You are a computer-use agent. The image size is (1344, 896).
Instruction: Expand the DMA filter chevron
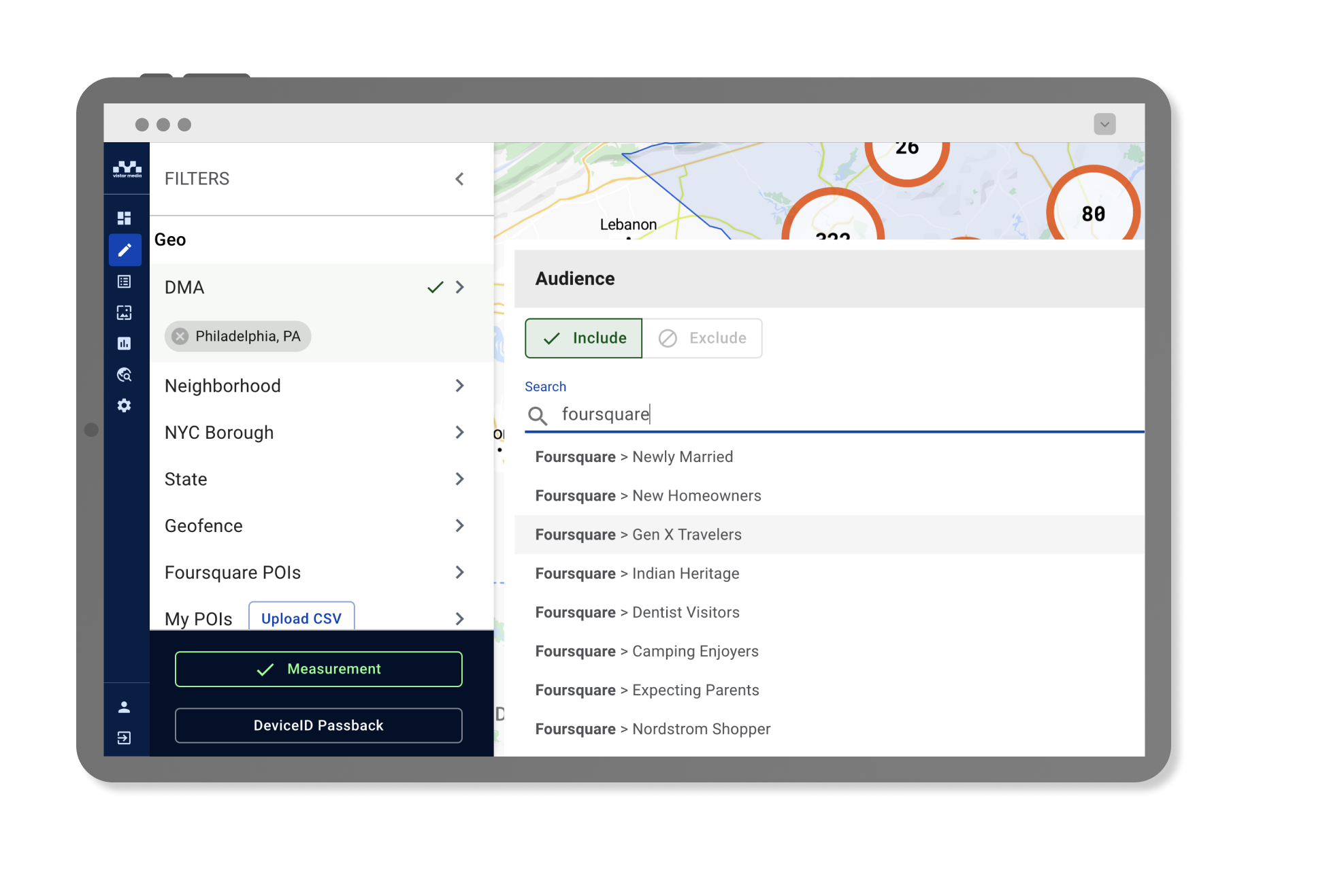pos(460,287)
